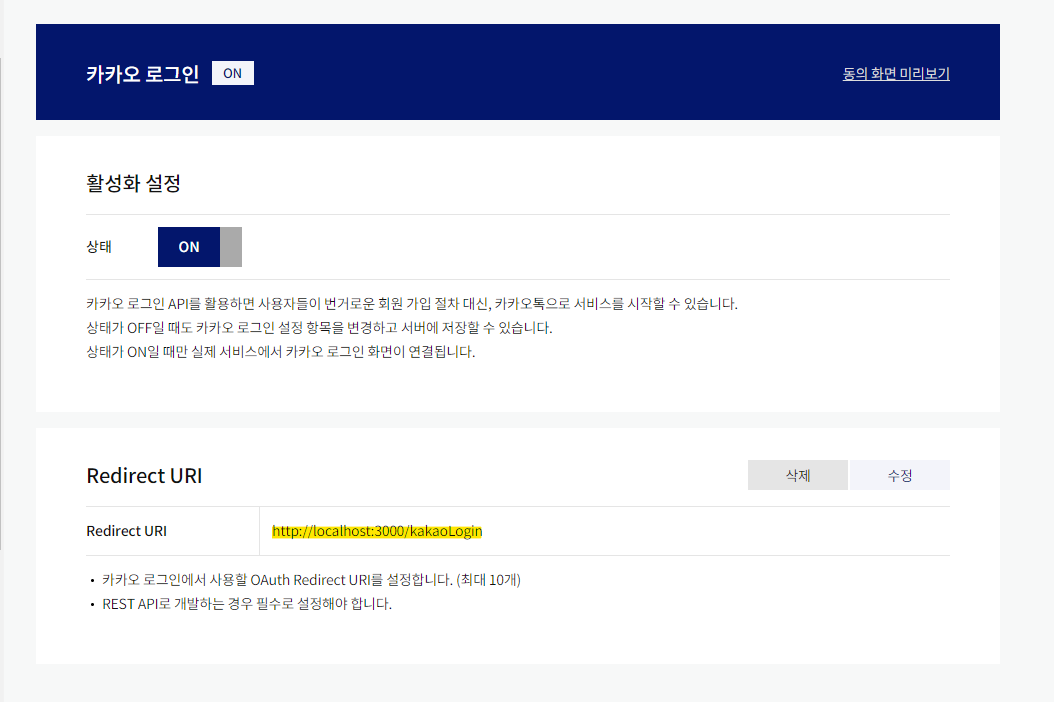Image resolution: width=1054 pixels, height=702 pixels.
Task: Click the 카카오 로그인 header title
Action: (x=143, y=74)
